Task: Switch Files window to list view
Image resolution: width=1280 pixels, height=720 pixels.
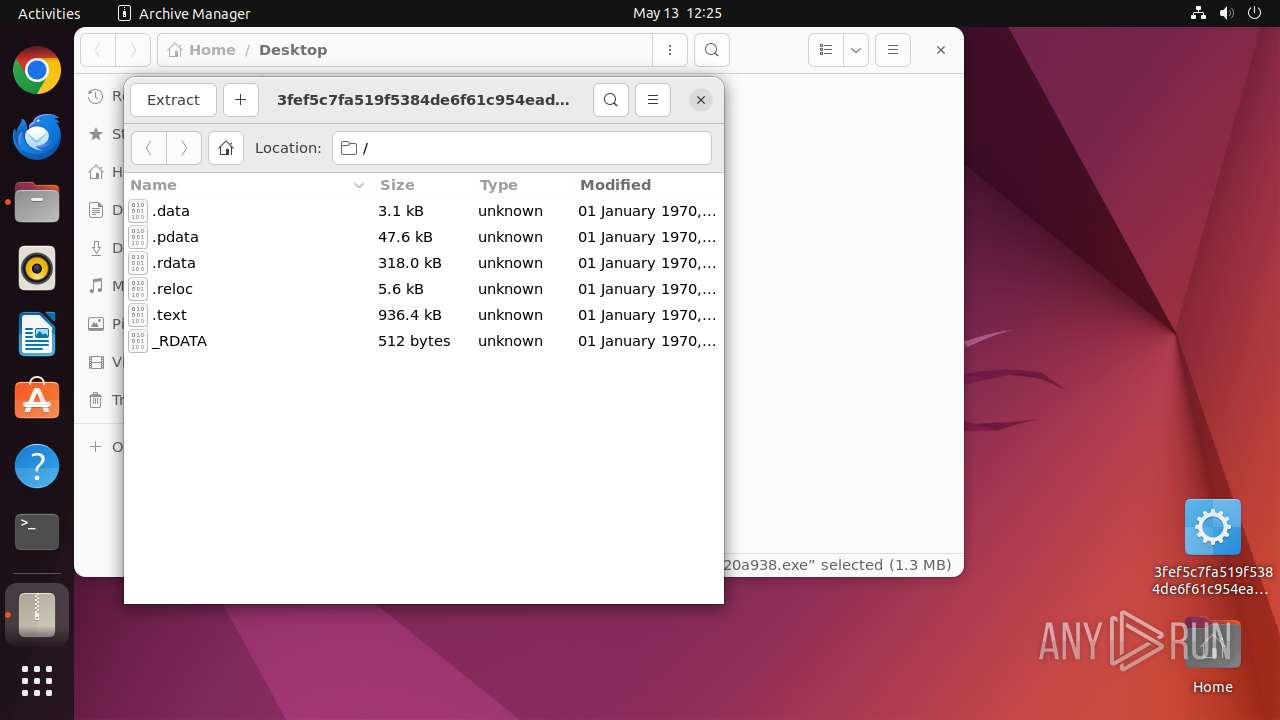Action: (x=826, y=50)
